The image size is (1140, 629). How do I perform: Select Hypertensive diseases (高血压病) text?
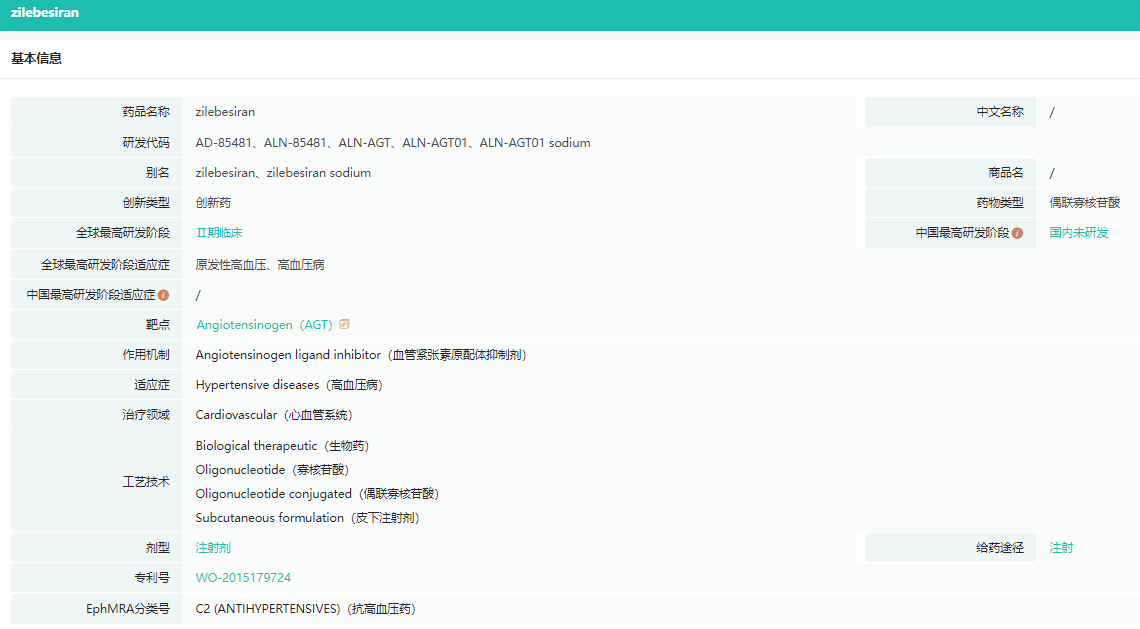(x=289, y=385)
